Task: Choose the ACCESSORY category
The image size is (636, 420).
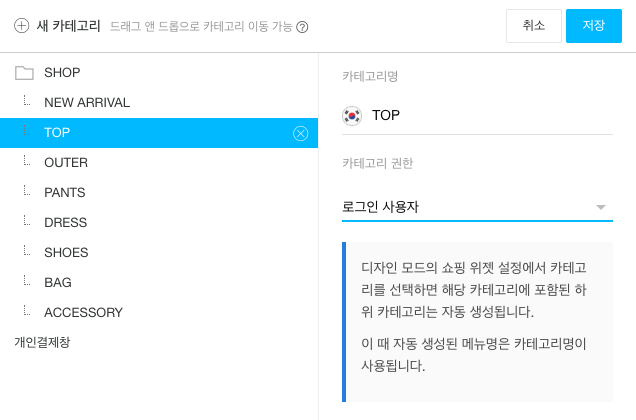Action: (x=159, y=312)
